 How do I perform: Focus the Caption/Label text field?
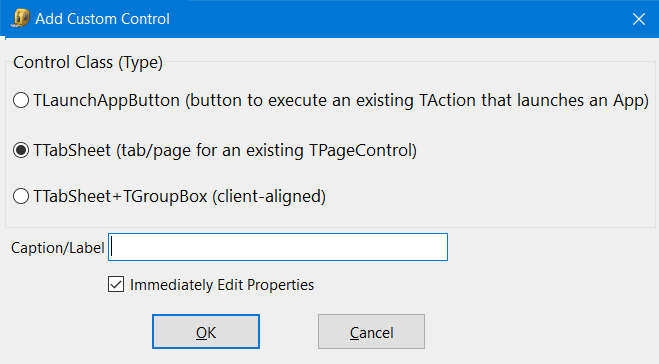click(x=278, y=247)
